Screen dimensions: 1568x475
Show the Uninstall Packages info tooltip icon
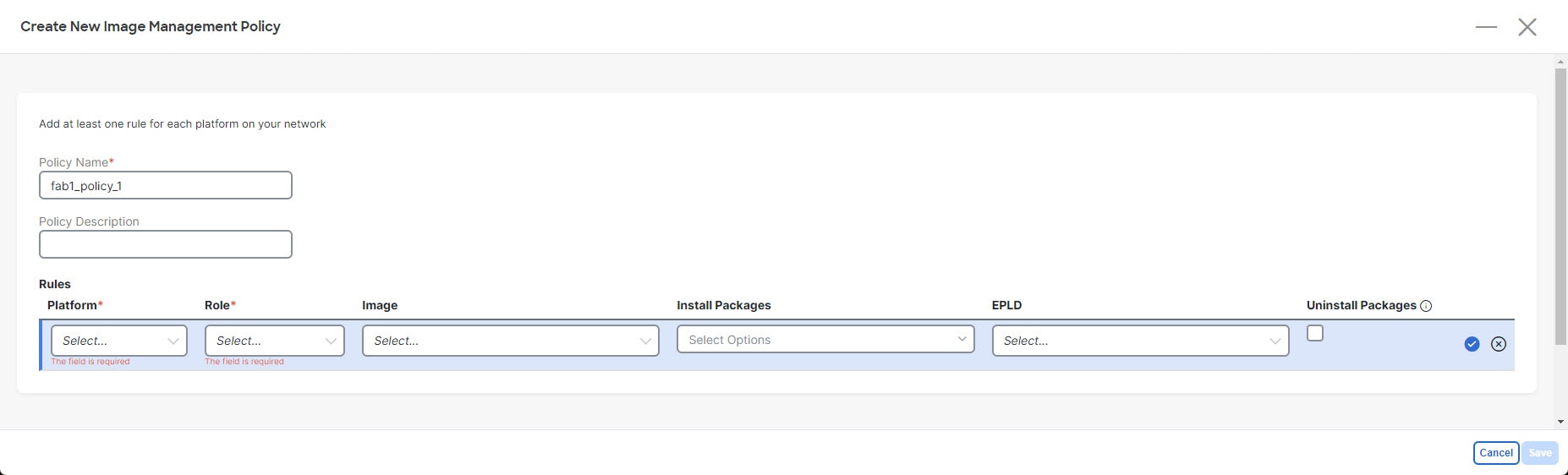pos(1426,306)
